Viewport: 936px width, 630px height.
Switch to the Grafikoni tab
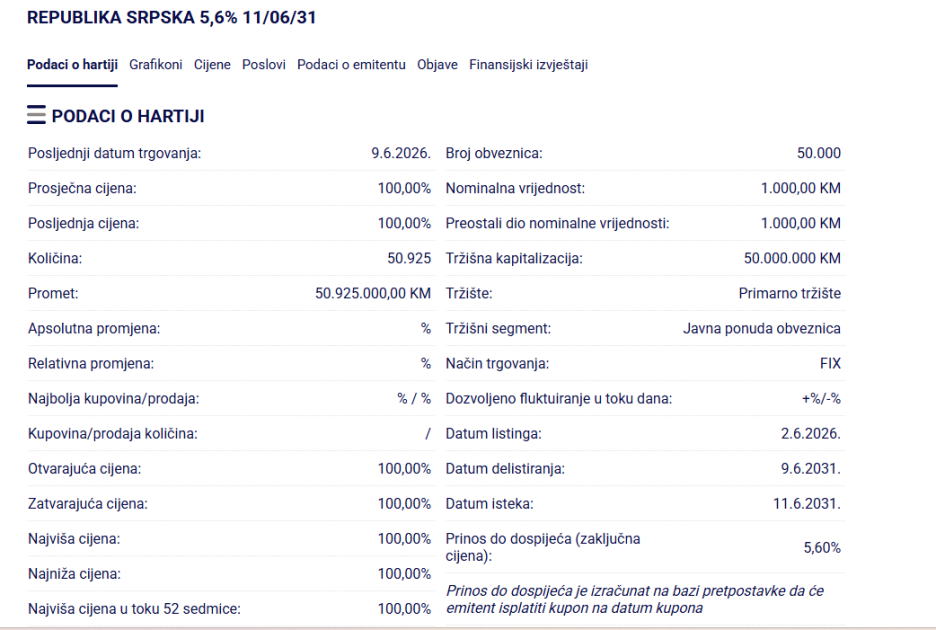pos(156,64)
